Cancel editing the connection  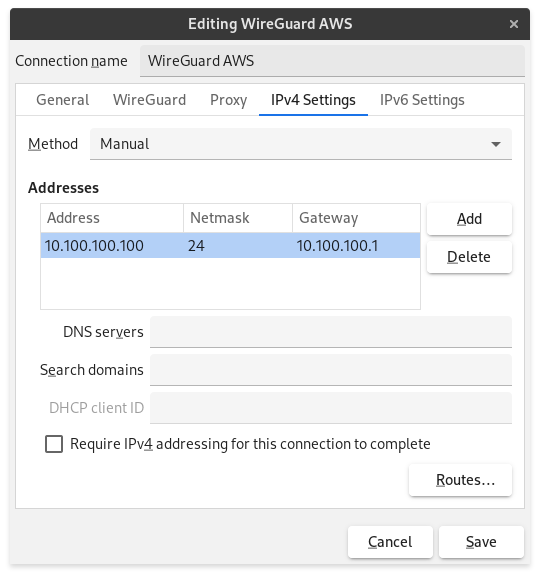390,542
